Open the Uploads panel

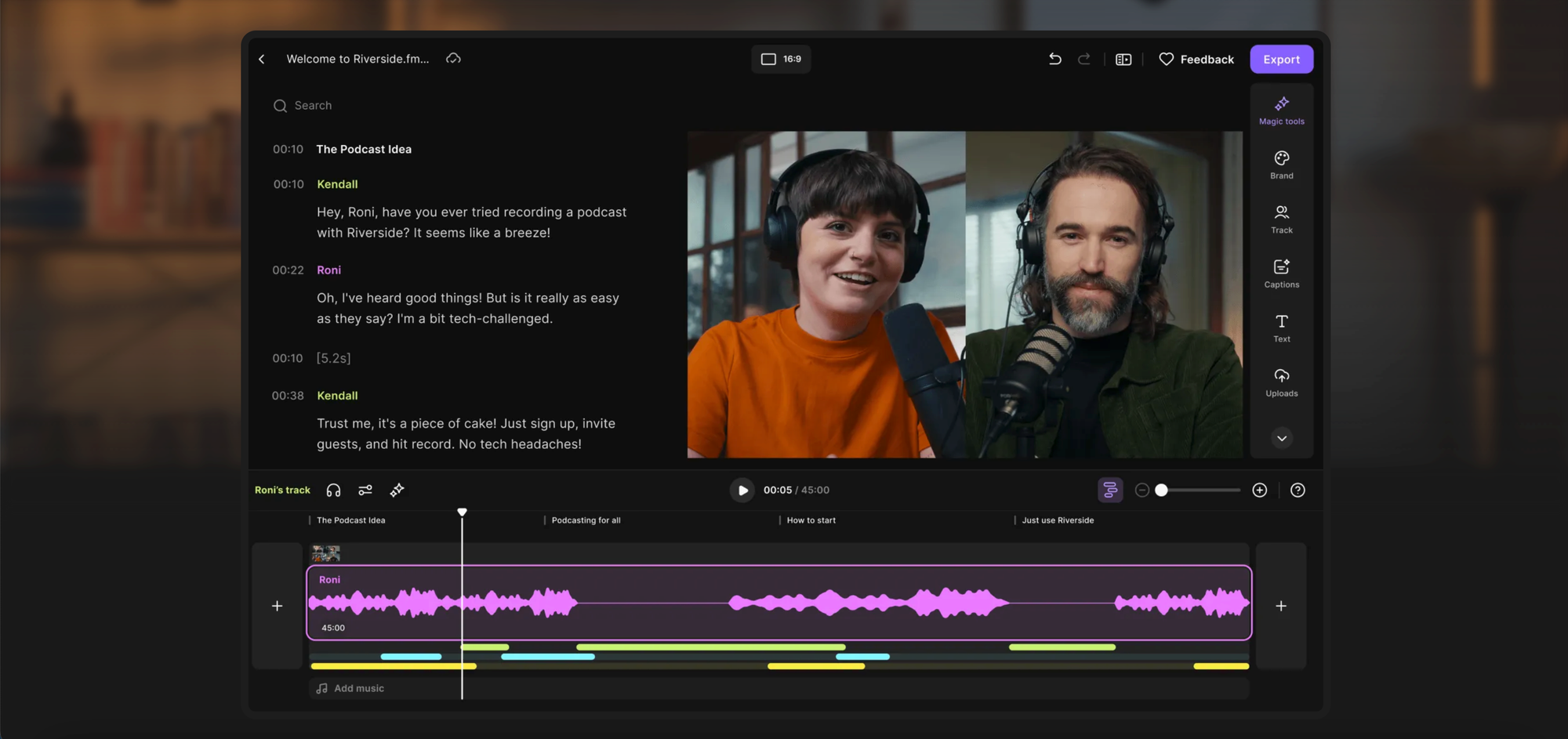1282,382
